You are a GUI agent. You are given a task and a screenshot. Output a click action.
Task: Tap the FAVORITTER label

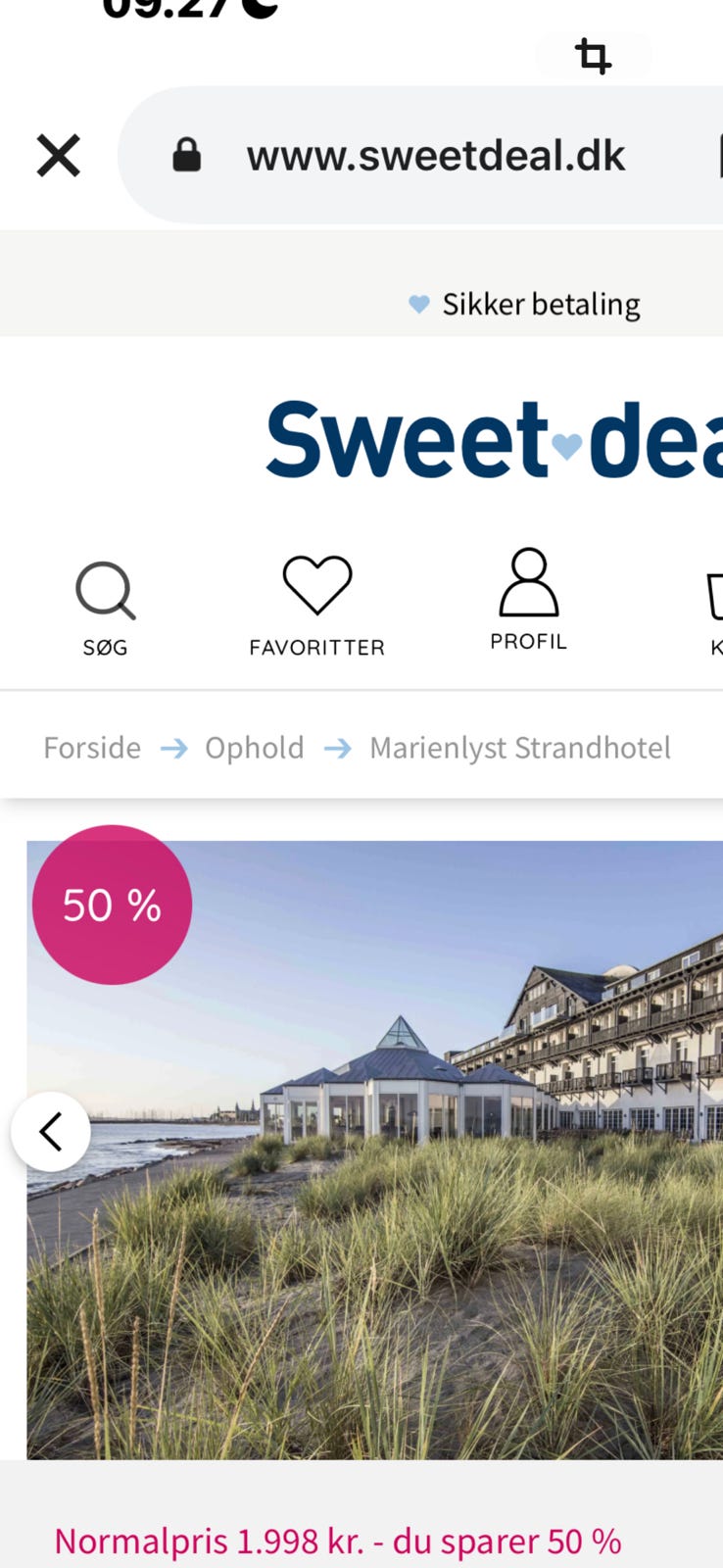[x=317, y=648]
